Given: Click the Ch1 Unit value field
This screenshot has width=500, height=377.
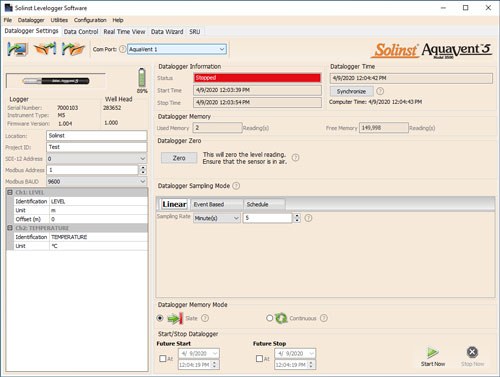Looking at the screenshot, I should [99, 210].
